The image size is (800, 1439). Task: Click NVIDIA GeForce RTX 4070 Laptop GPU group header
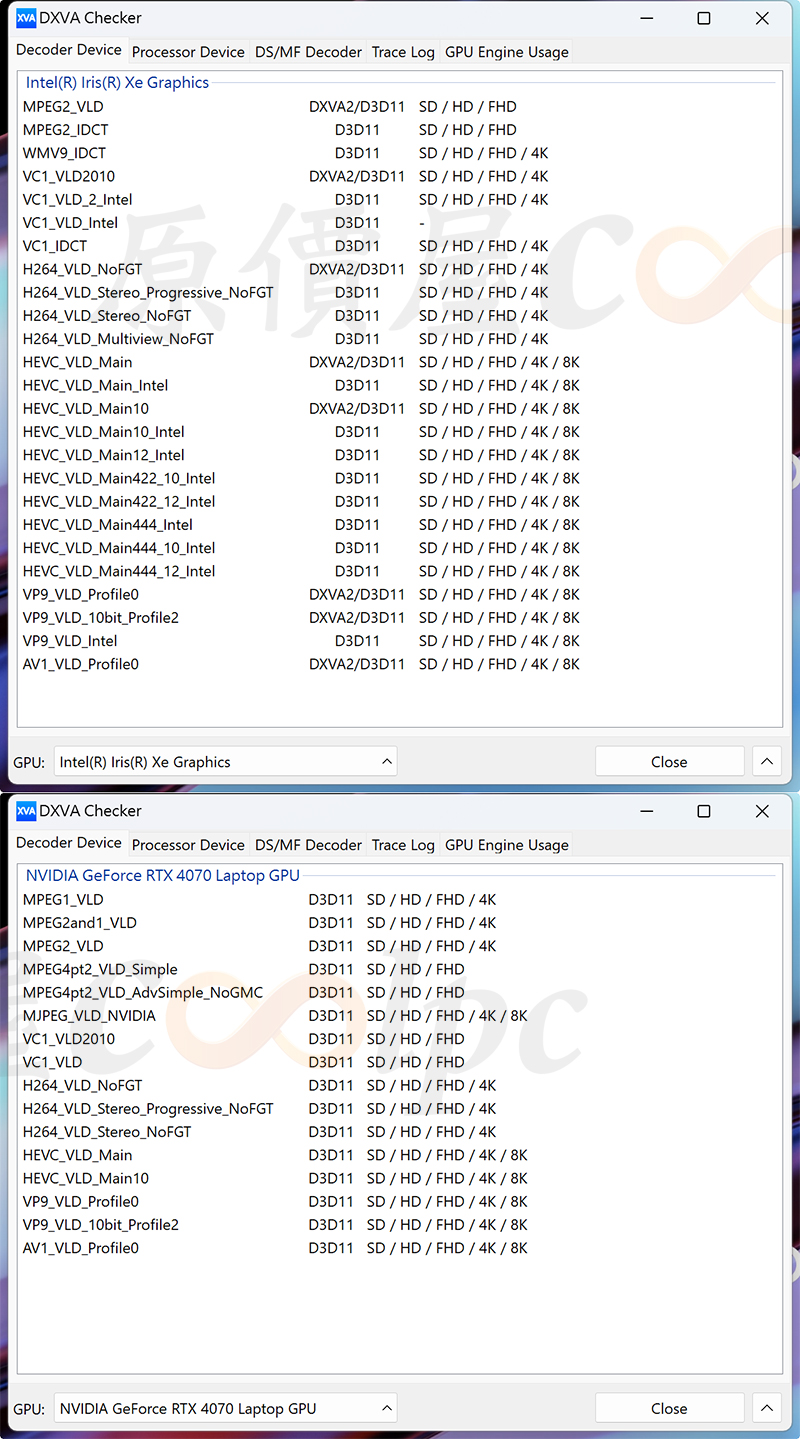click(x=163, y=876)
